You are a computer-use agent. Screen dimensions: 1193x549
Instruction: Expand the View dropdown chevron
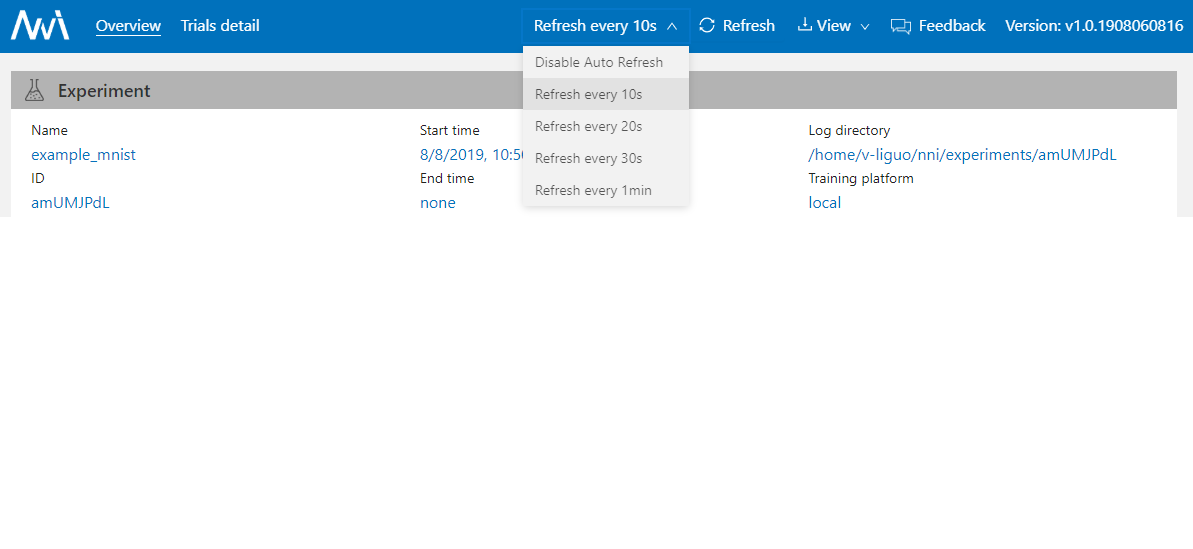point(865,27)
